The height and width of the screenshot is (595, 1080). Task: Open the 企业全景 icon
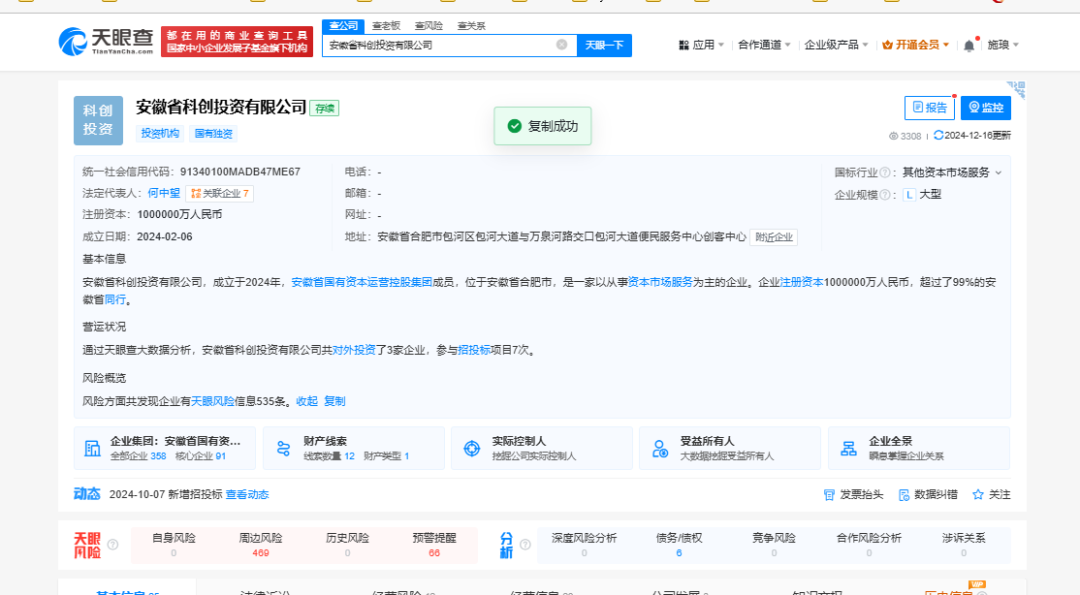click(x=848, y=448)
